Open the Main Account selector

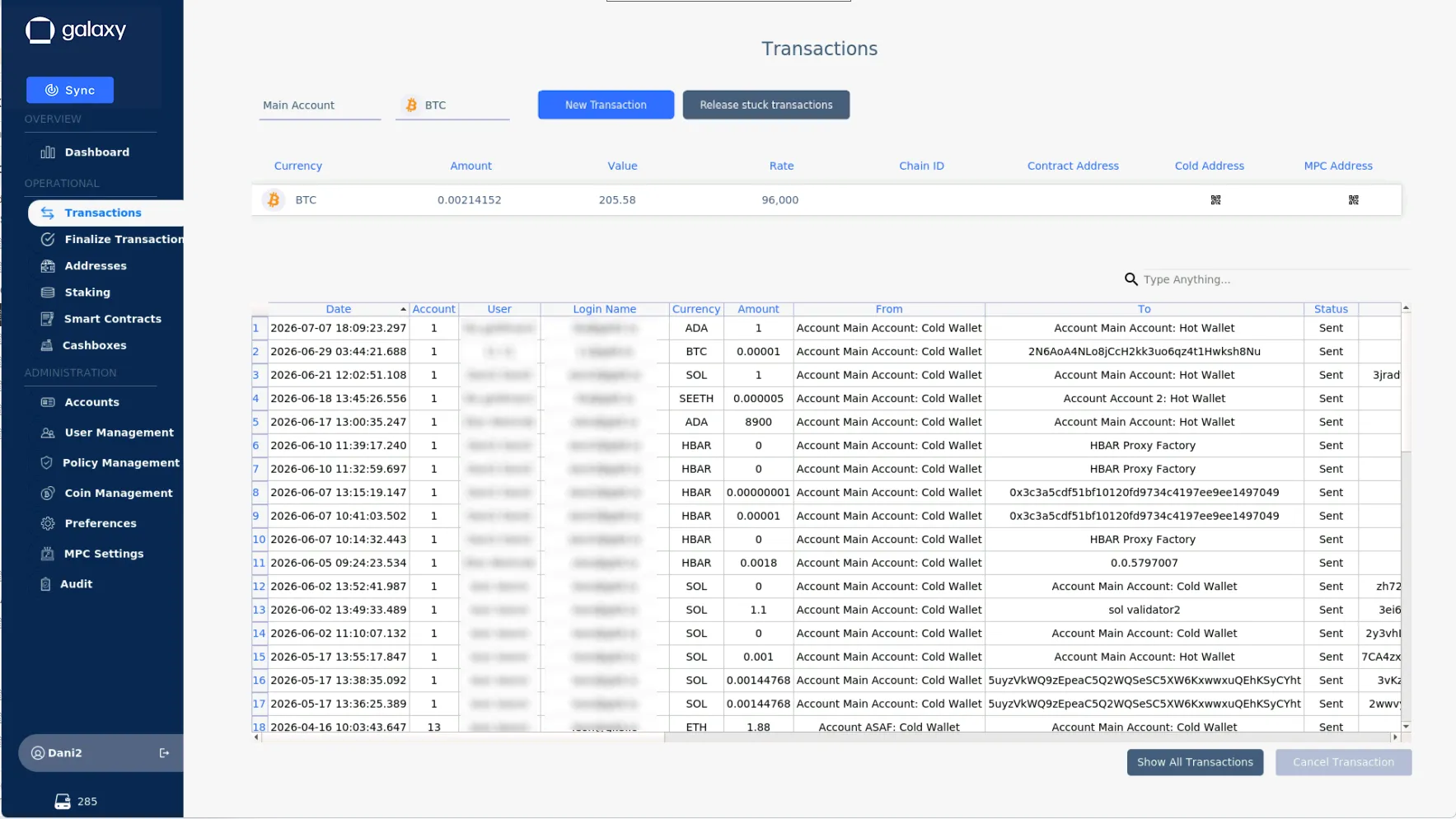click(x=320, y=105)
